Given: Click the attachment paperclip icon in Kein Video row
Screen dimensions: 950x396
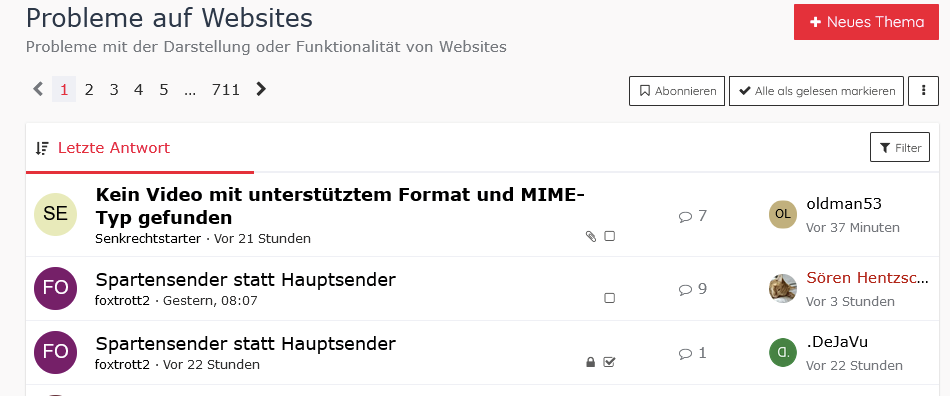Looking at the screenshot, I should [591, 236].
